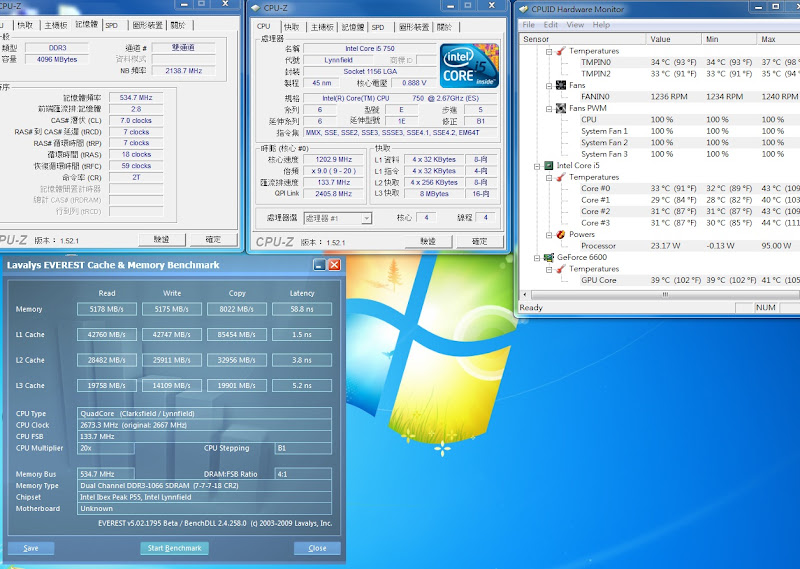The width and height of the screenshot is (800, 569).
Task: Click the Value column header
Action: pos(673,39)
